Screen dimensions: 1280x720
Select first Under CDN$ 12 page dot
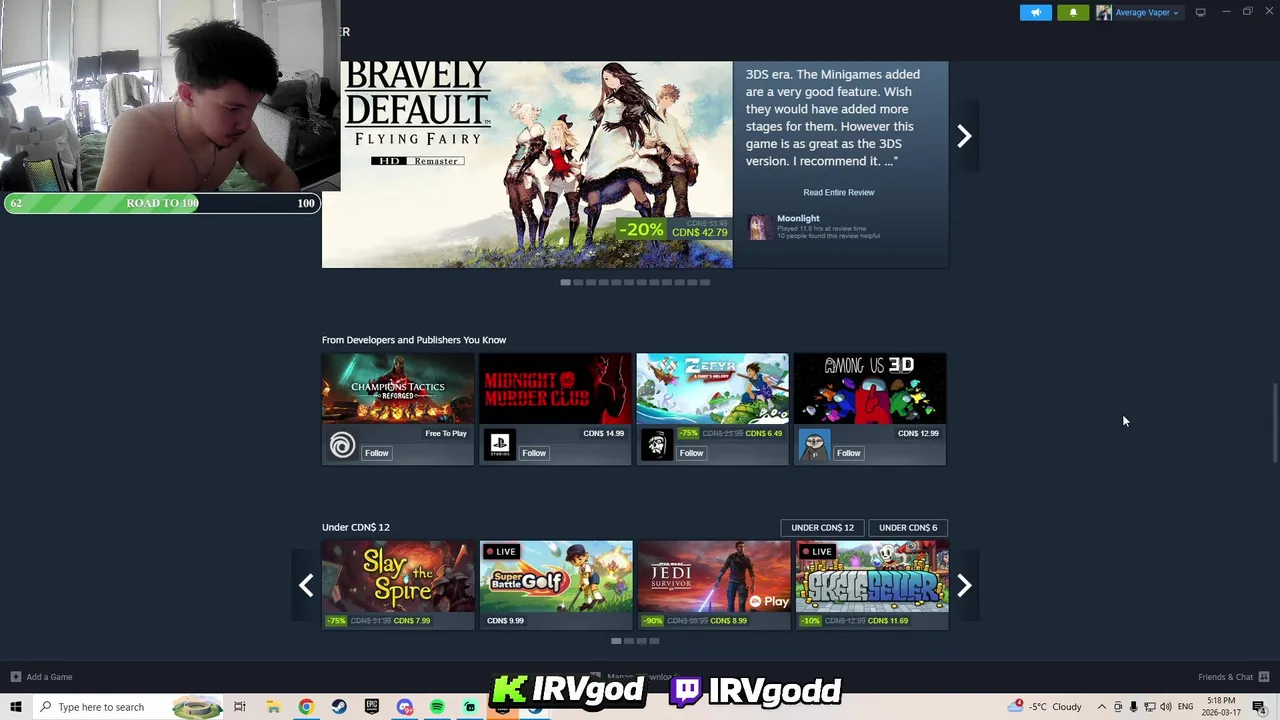click(x=616, y=641)
